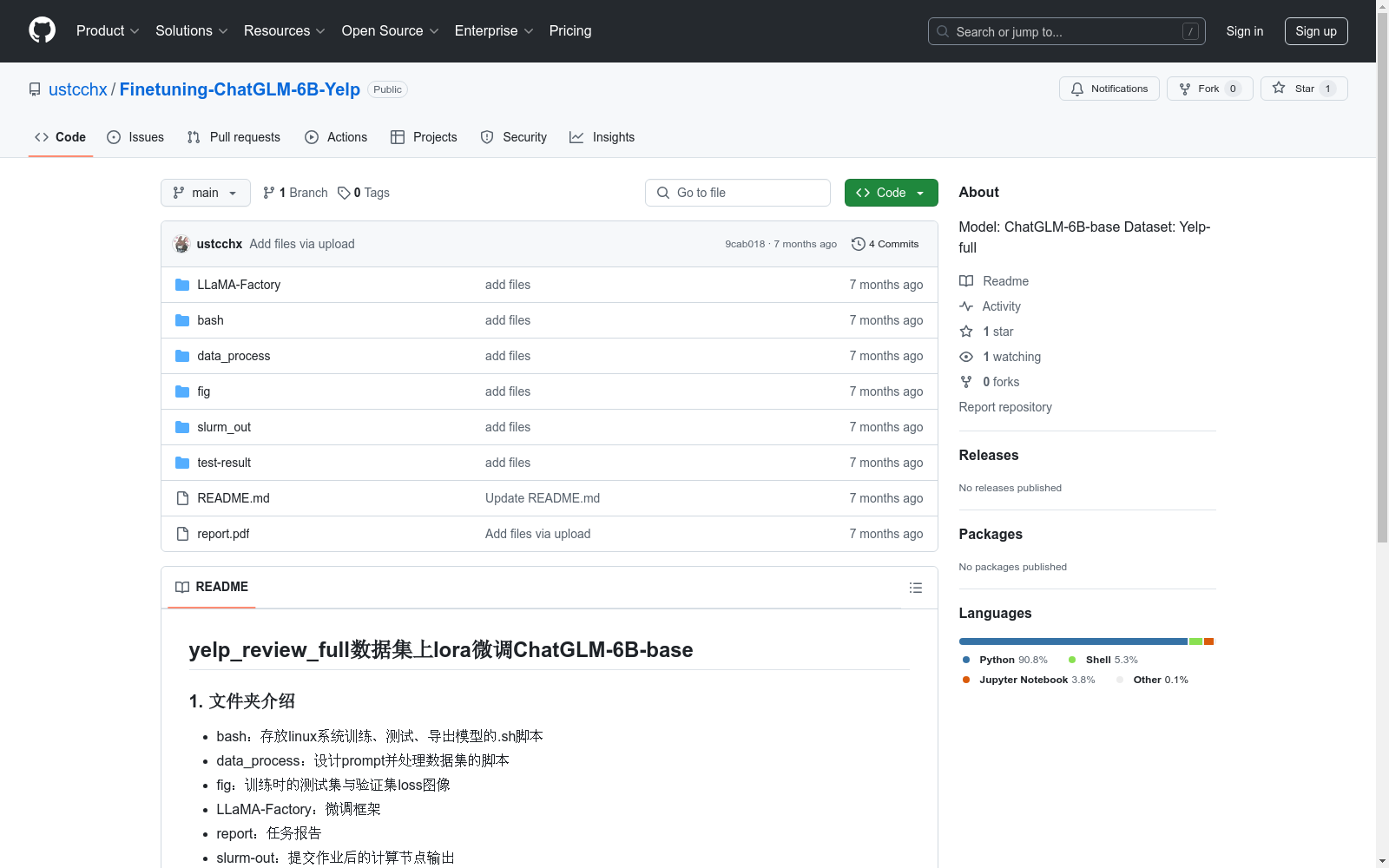The image size is (1389, 868).
Task: Click the Activity pulse icon
Action: coord(966,306)
